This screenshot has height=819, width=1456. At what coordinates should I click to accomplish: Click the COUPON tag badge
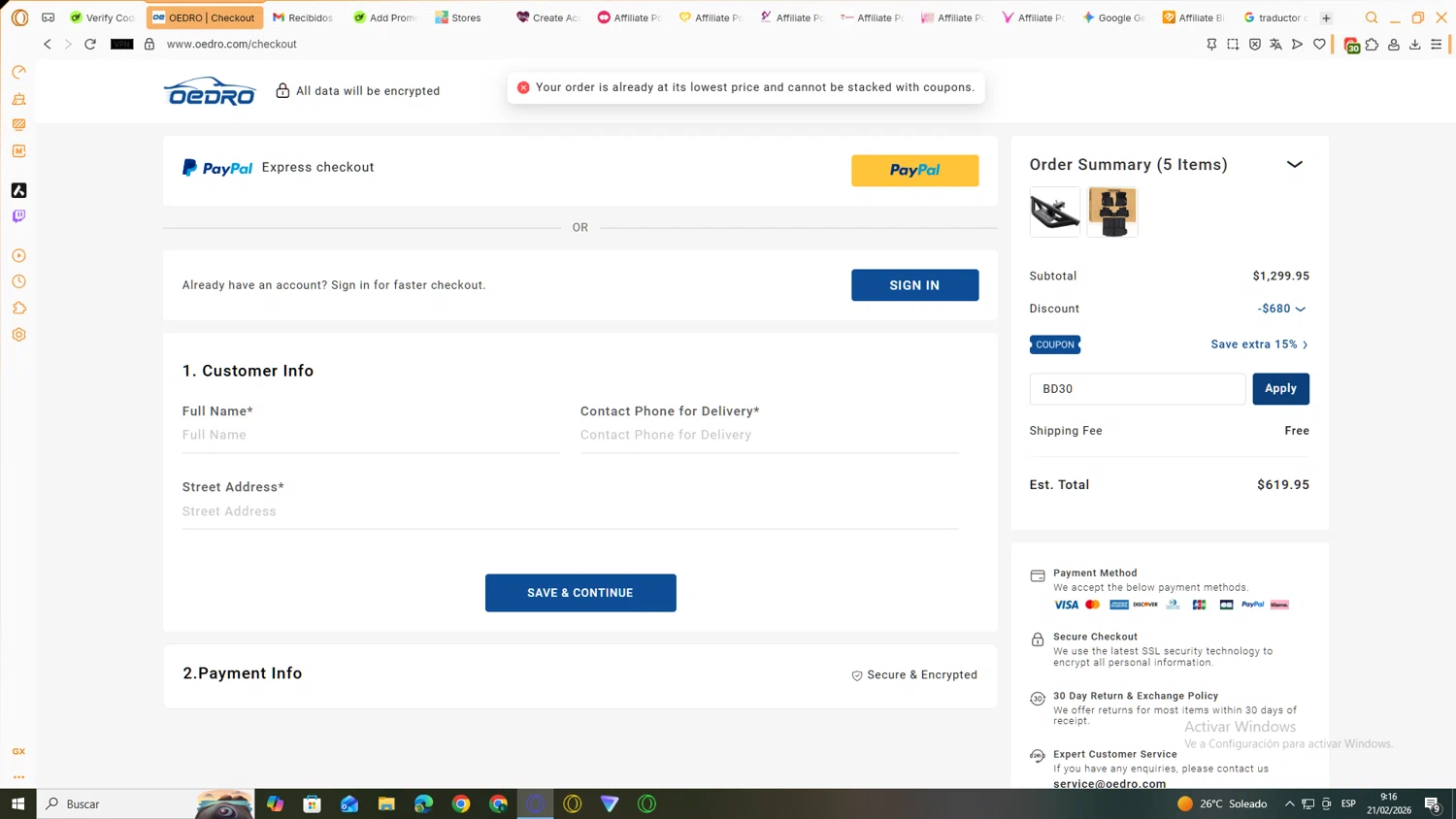[x=1055, y=344]
